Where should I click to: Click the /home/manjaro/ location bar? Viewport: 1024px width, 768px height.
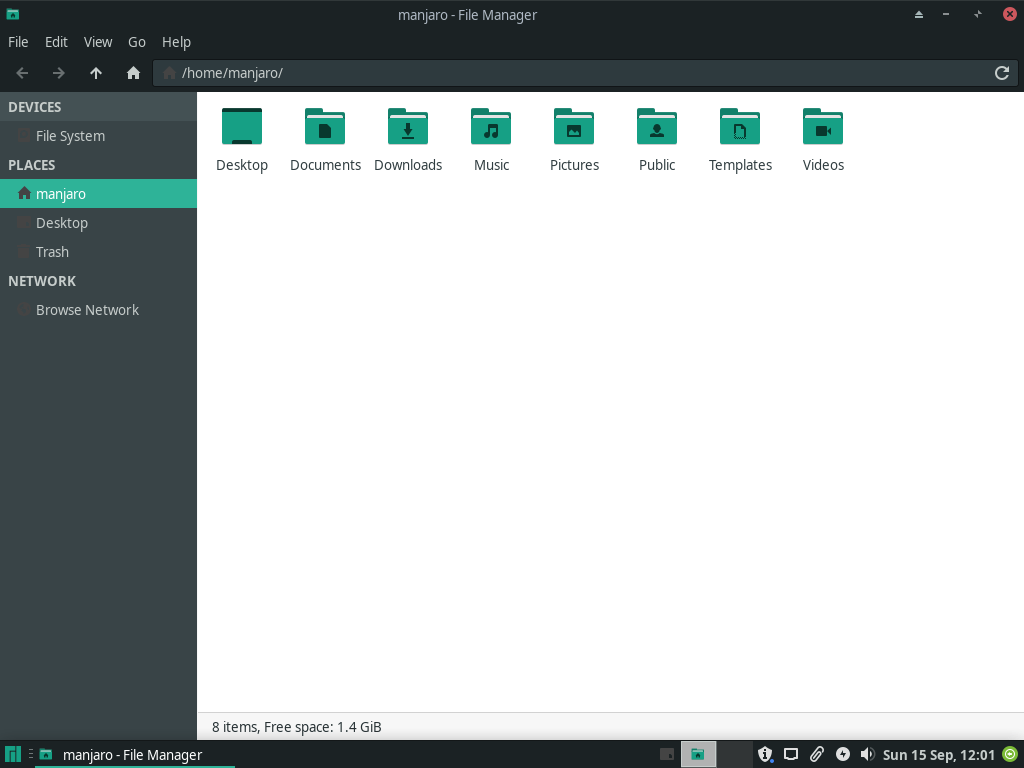click(585, 73)
